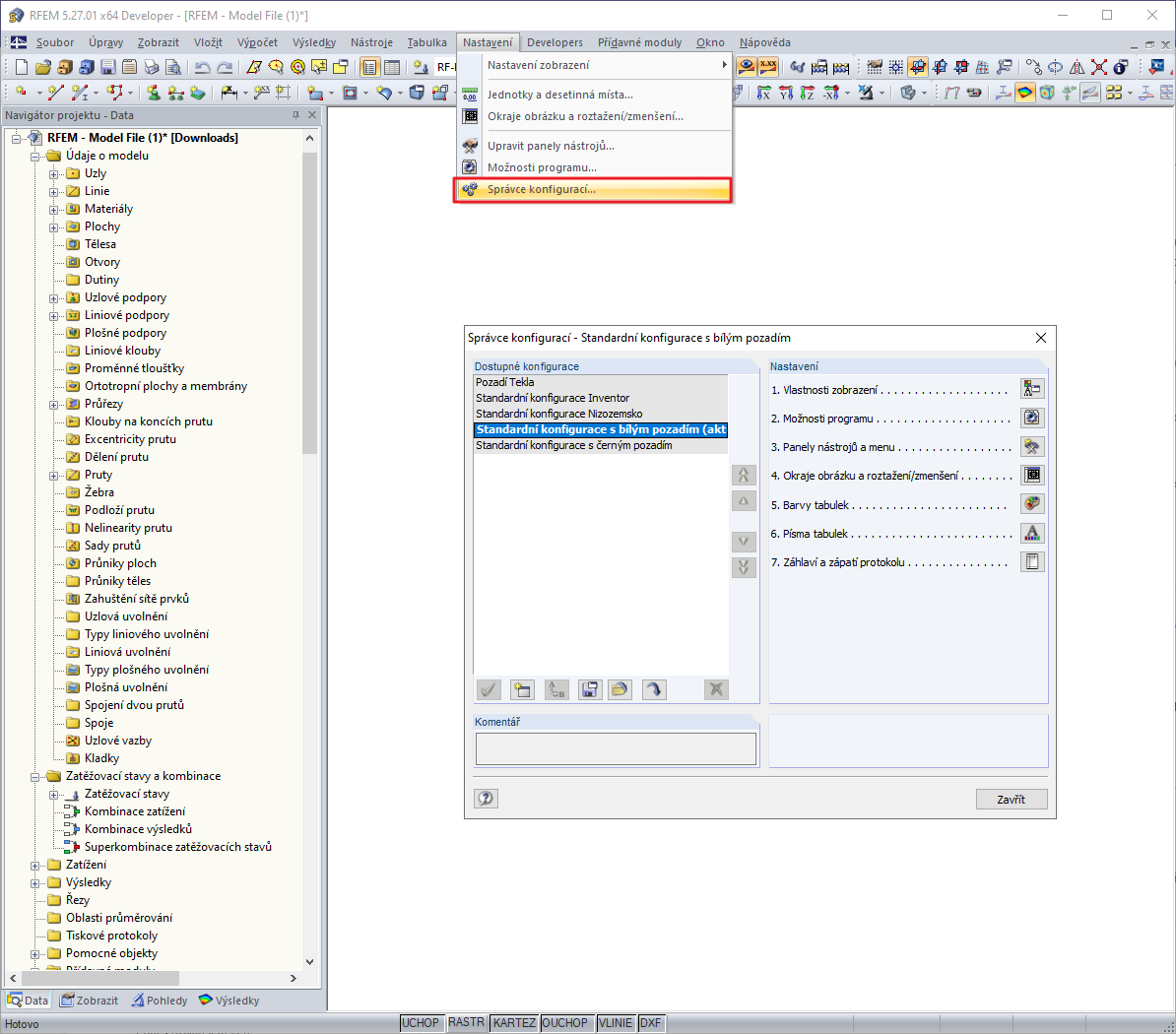Image resolution: width=1176 pixels, height=1034 pixels.
Task: Toggle RASTR in status bar
Action: (x=466, y=1023)
